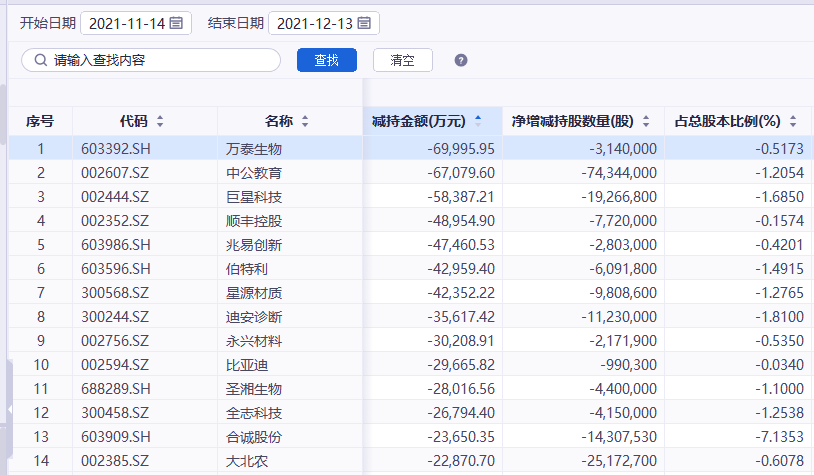Click ratio value -1.8100
This screenshot has width=814, height=475.
(779, 317)
